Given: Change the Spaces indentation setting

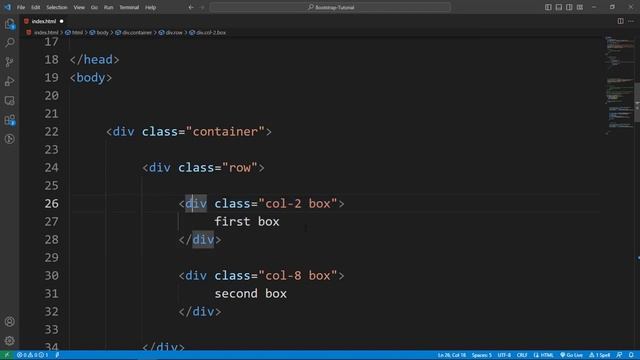Looking at the screenshot, I should pos(482,355).
